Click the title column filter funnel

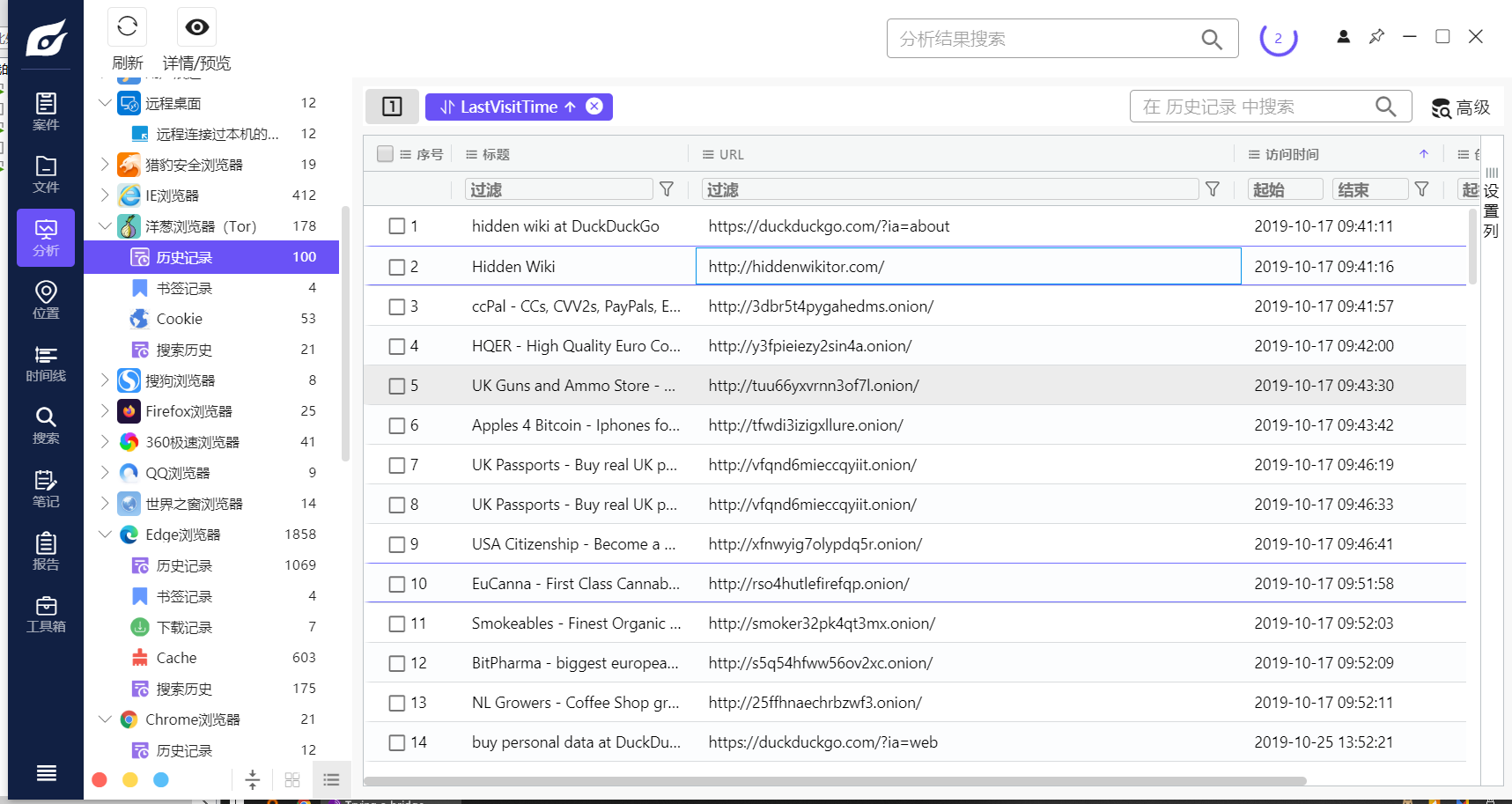667,189
